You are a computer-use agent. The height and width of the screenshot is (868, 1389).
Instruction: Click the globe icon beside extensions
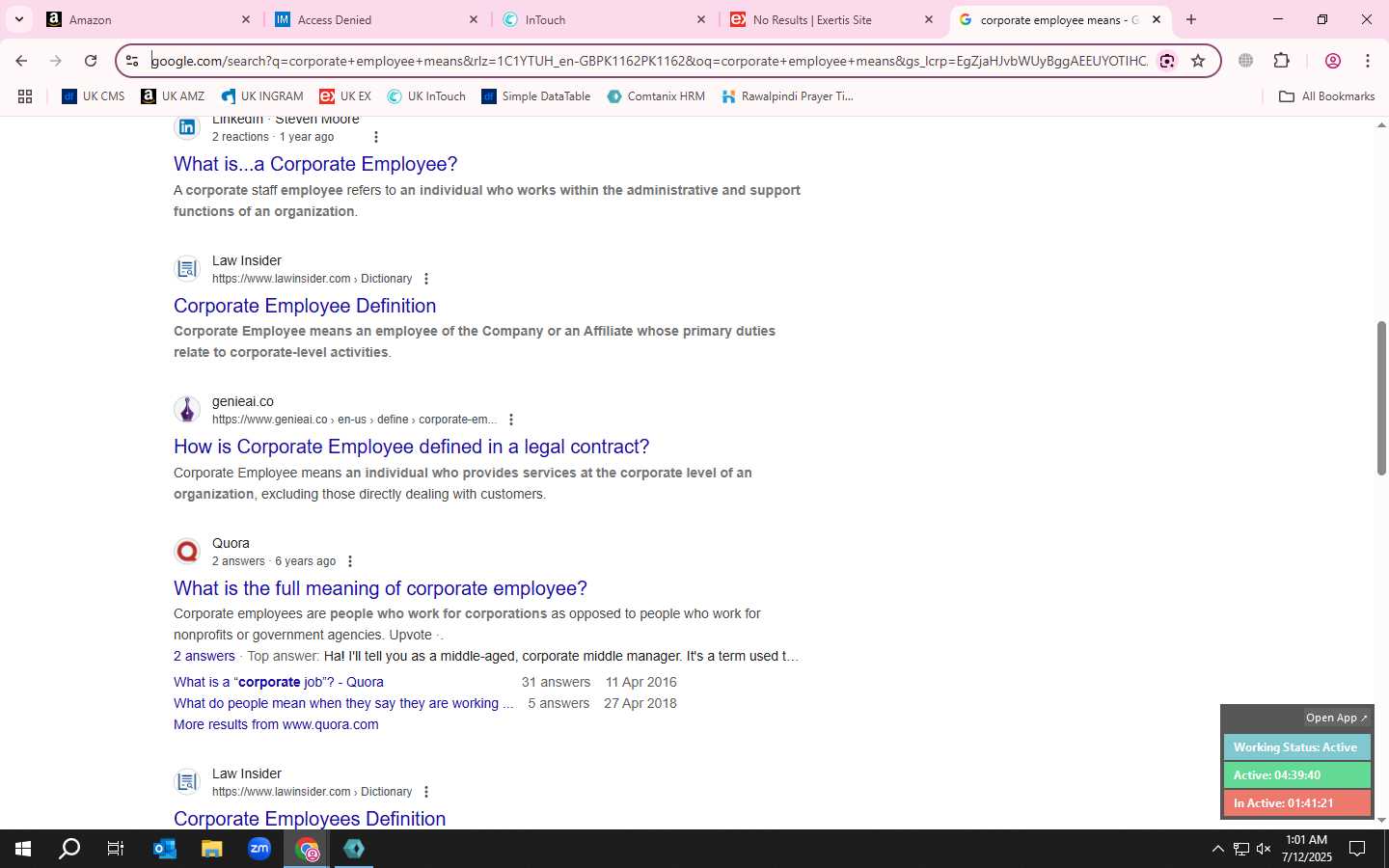[1245, 61]
